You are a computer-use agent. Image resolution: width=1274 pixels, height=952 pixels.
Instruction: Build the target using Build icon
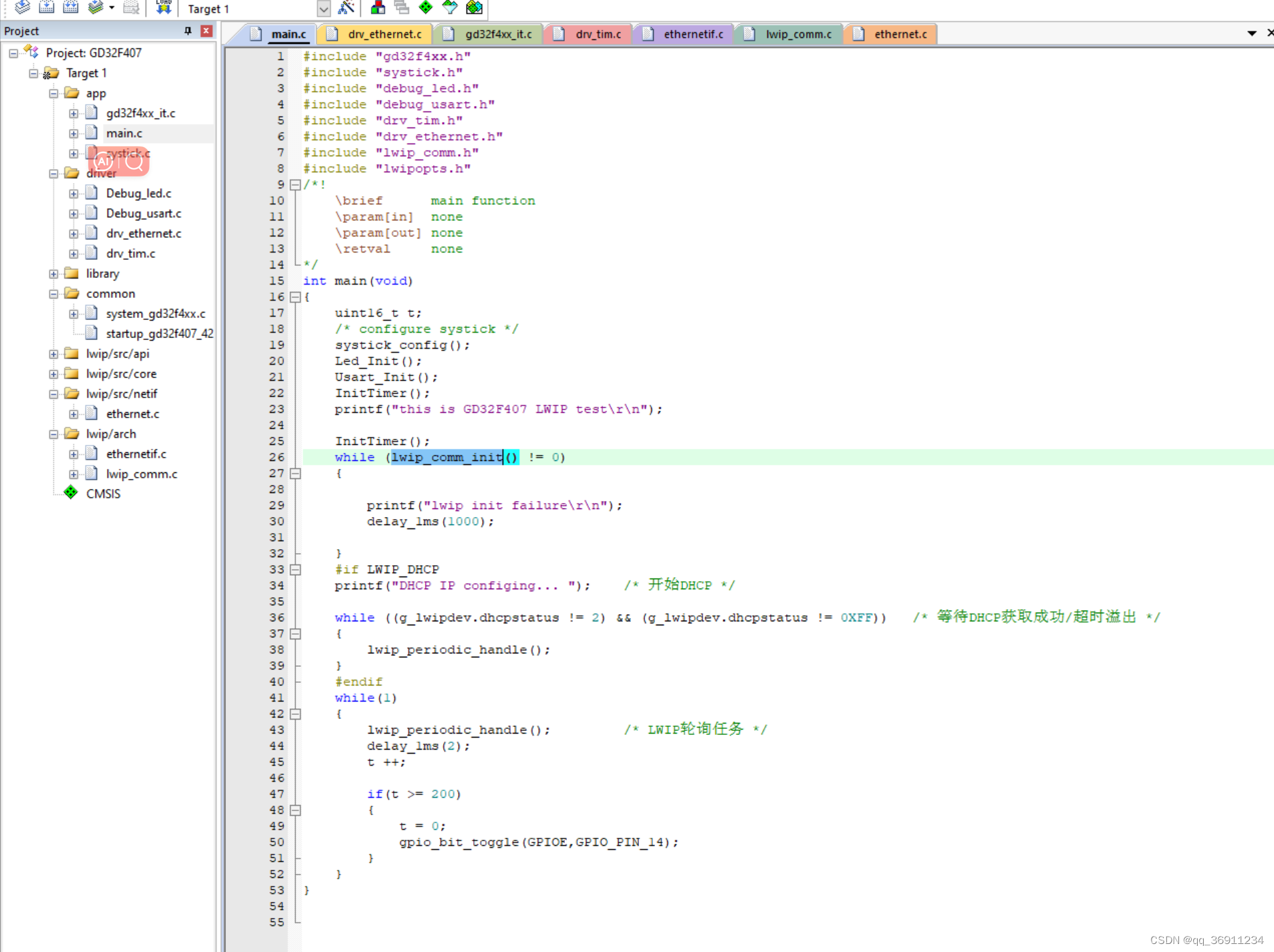[47, 8]
